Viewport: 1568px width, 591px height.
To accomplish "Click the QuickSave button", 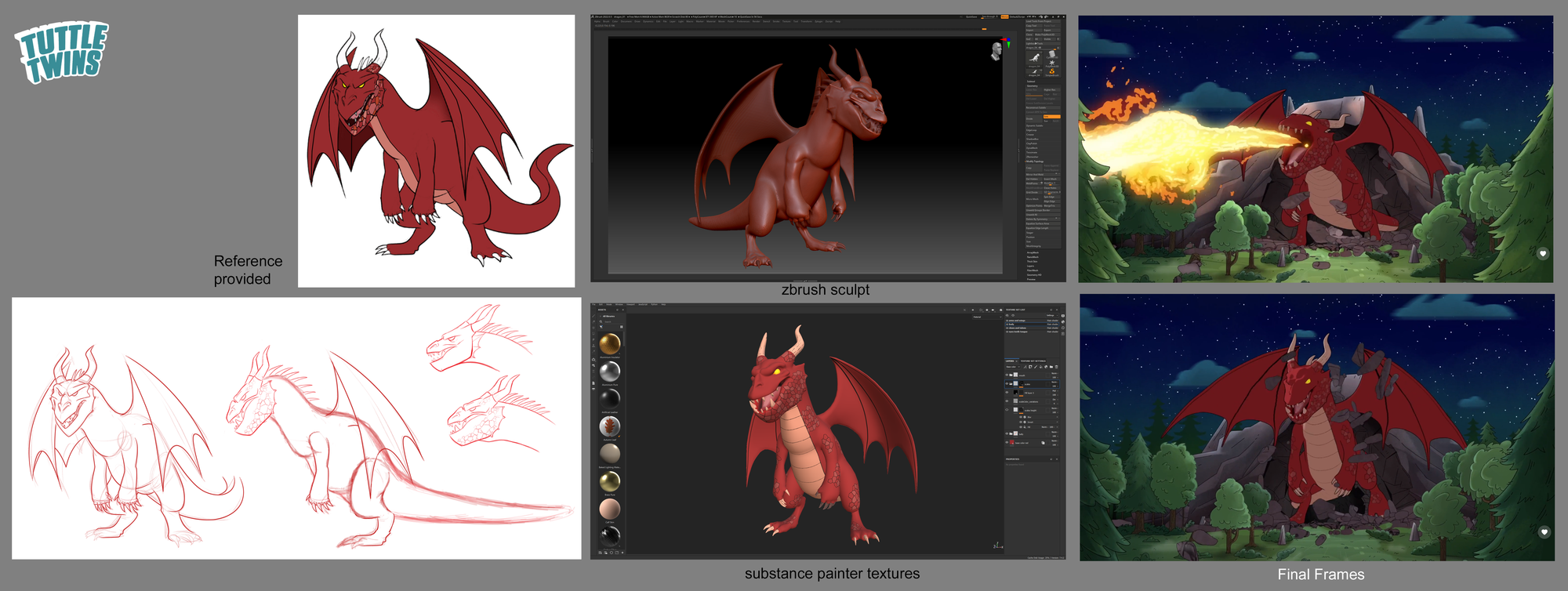I will [971, 16].
